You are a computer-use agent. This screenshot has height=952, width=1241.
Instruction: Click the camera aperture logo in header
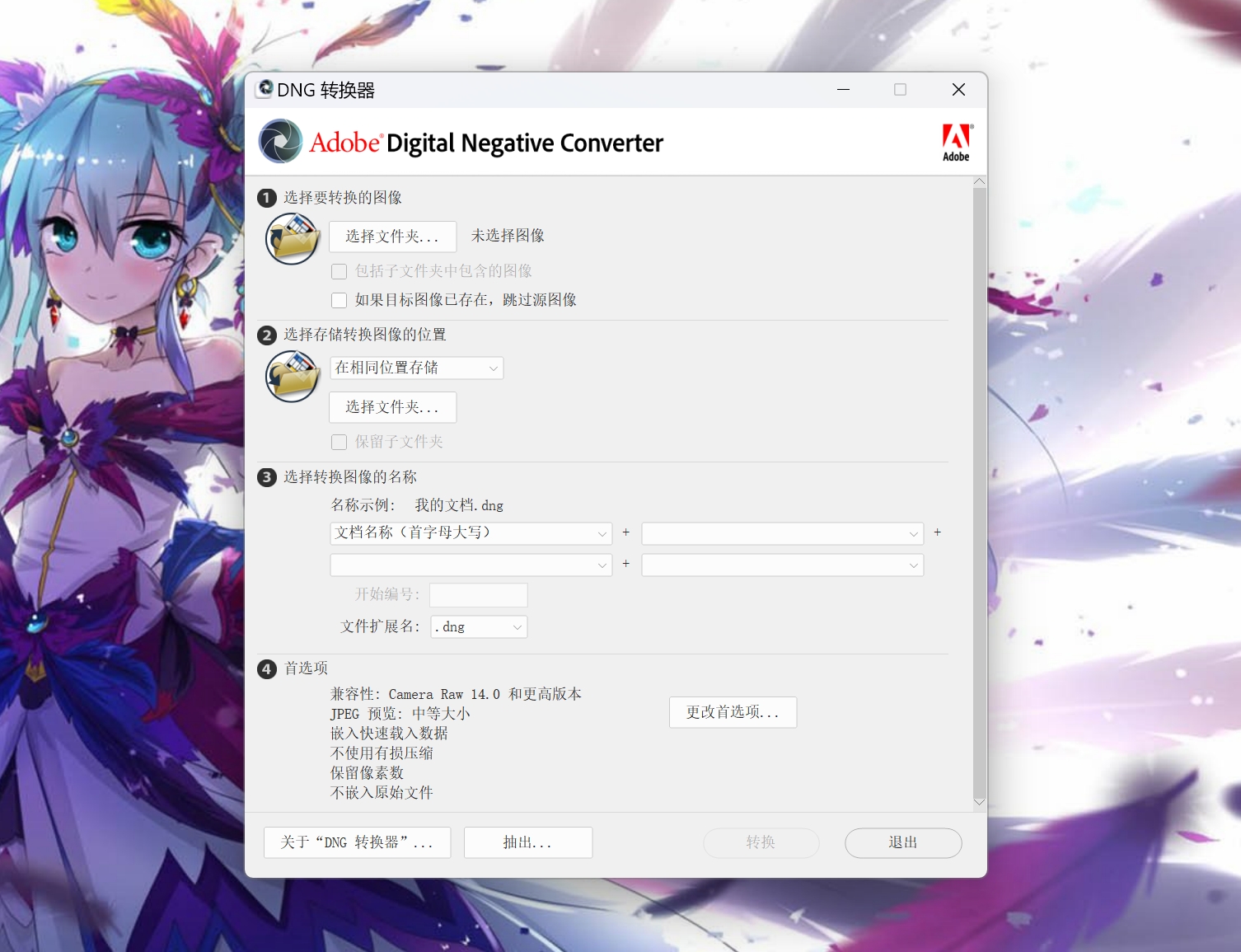coord(281,141)
